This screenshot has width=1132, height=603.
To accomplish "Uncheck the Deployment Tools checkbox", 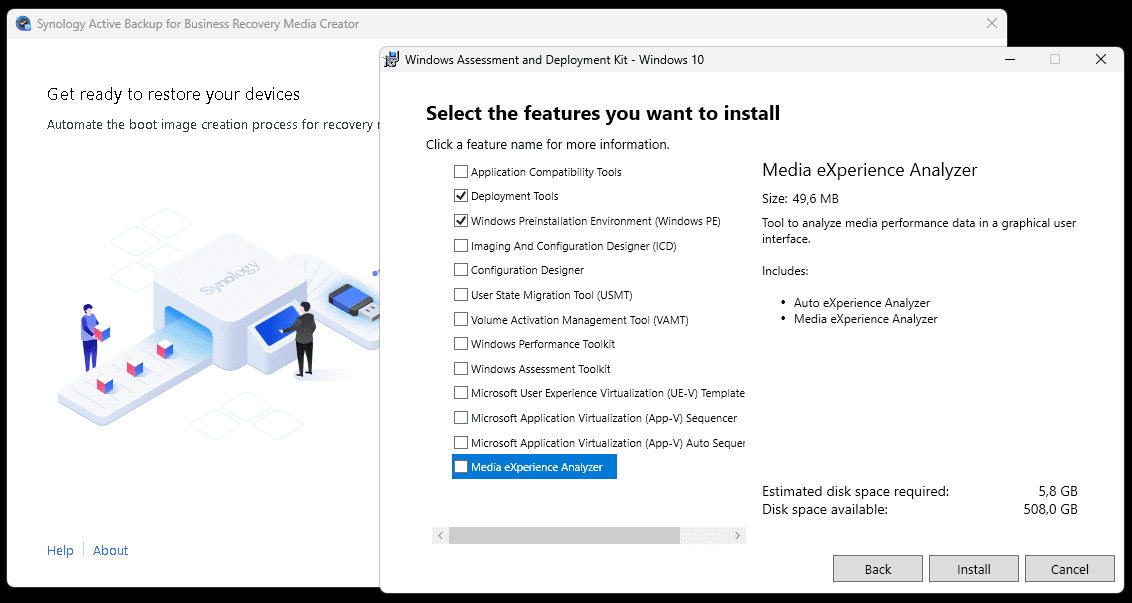I will (461, 196).
